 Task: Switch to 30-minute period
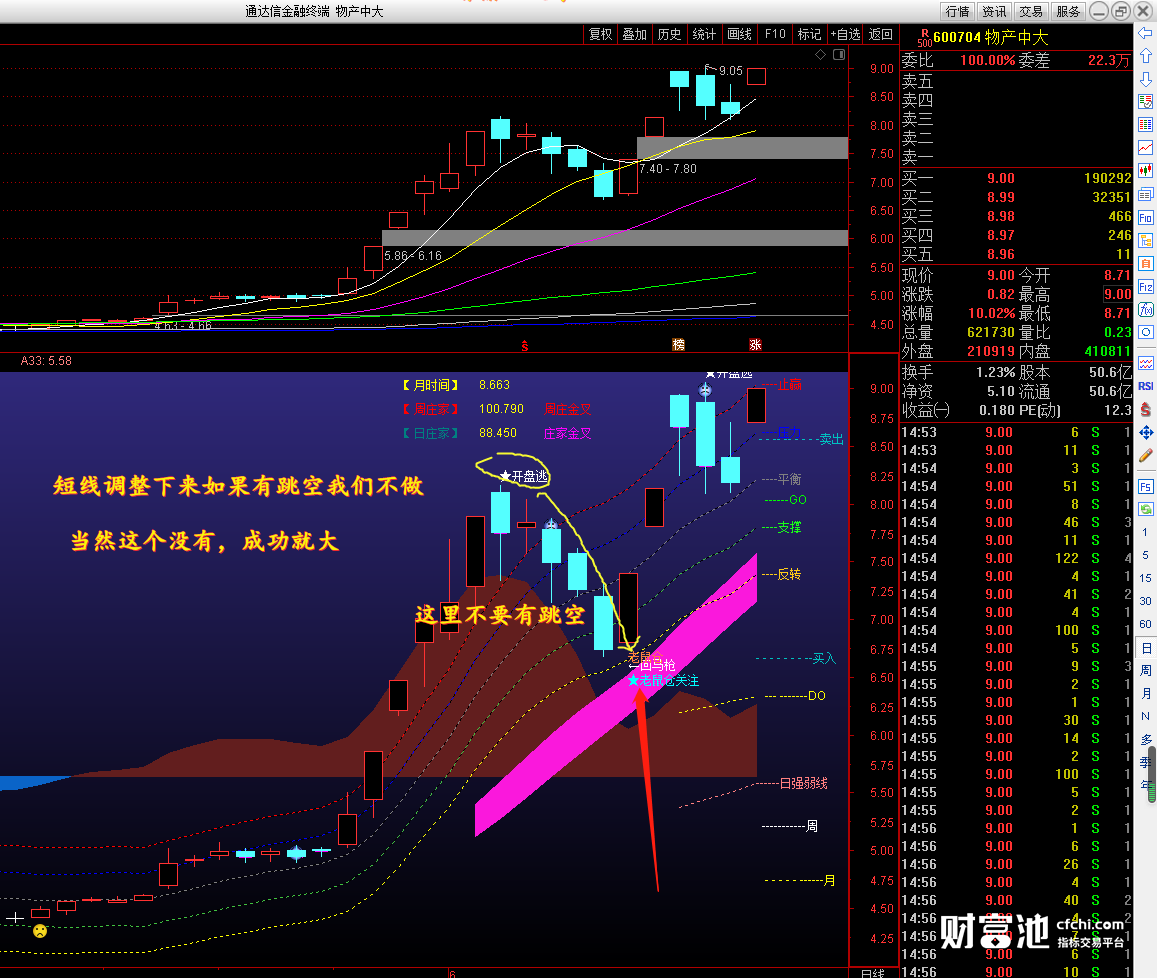coord(1145,601)
